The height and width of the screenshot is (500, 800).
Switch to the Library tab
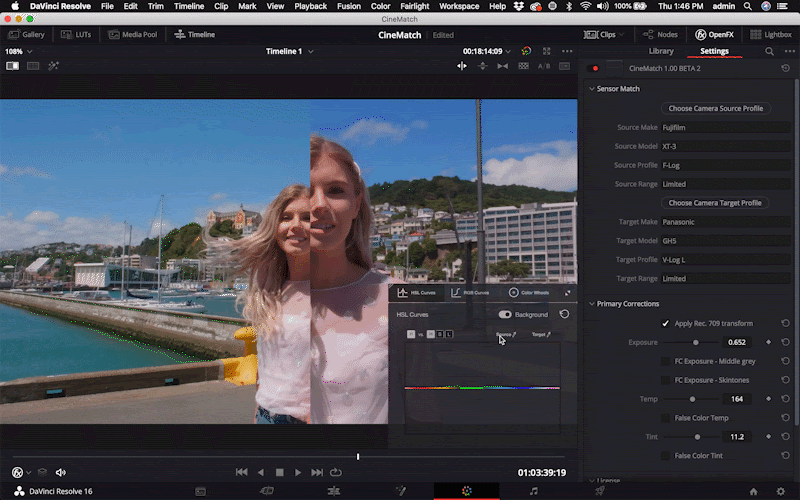[x=661, y=51]
